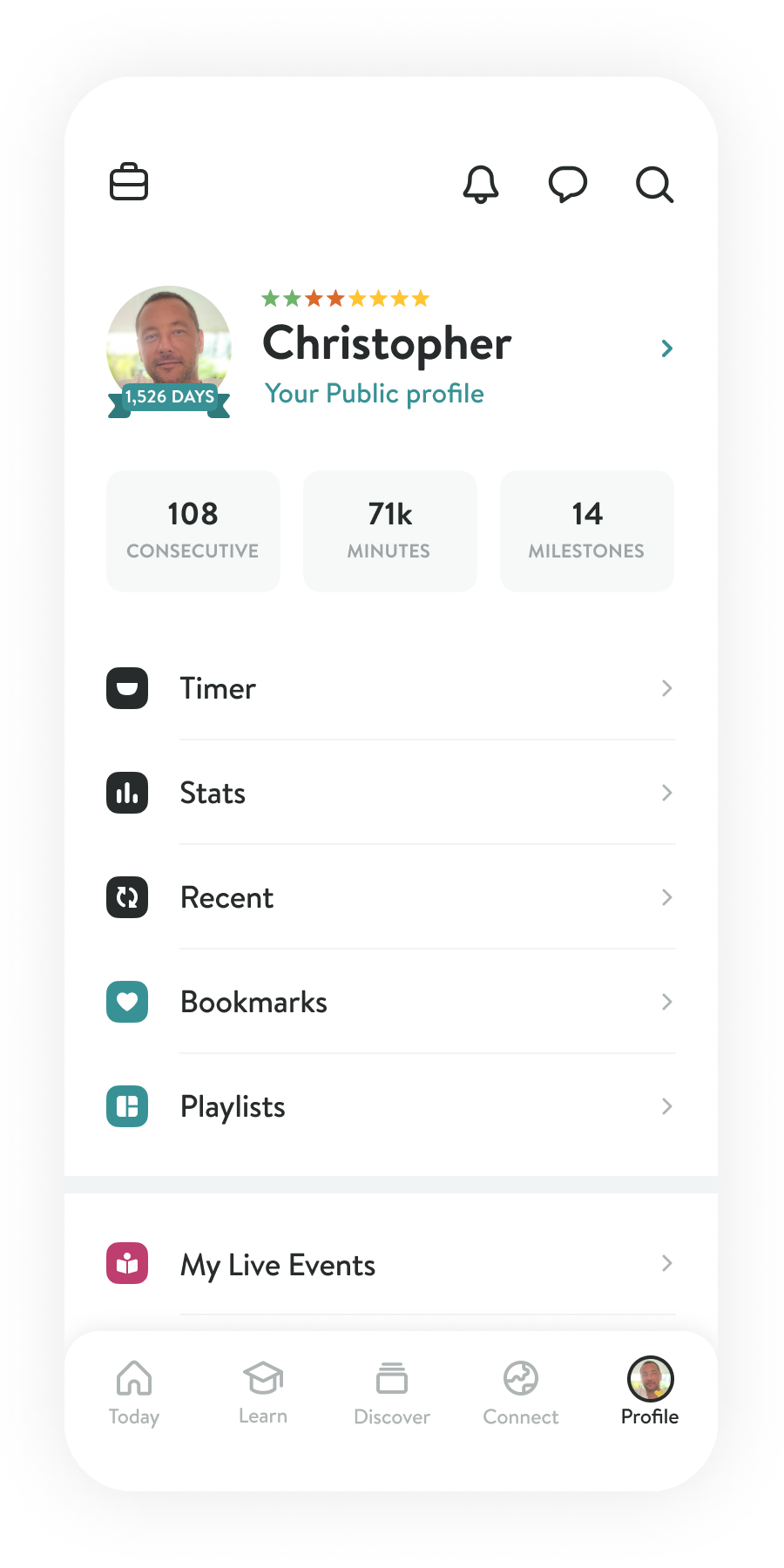Tap the search magnifier icon
The width and height of the screenshot is (784, 1568).
654,184
